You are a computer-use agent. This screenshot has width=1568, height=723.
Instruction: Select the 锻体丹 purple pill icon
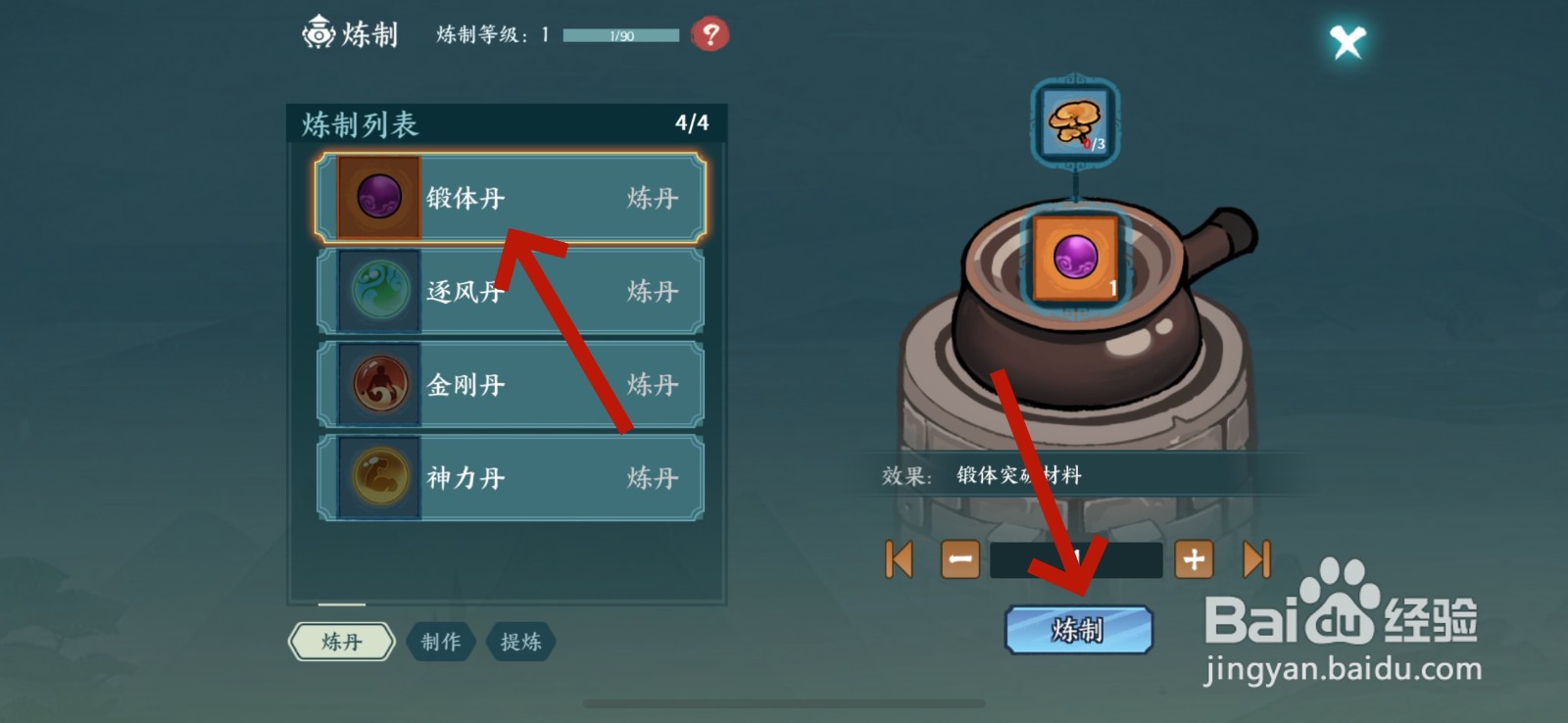coord(379,197)
